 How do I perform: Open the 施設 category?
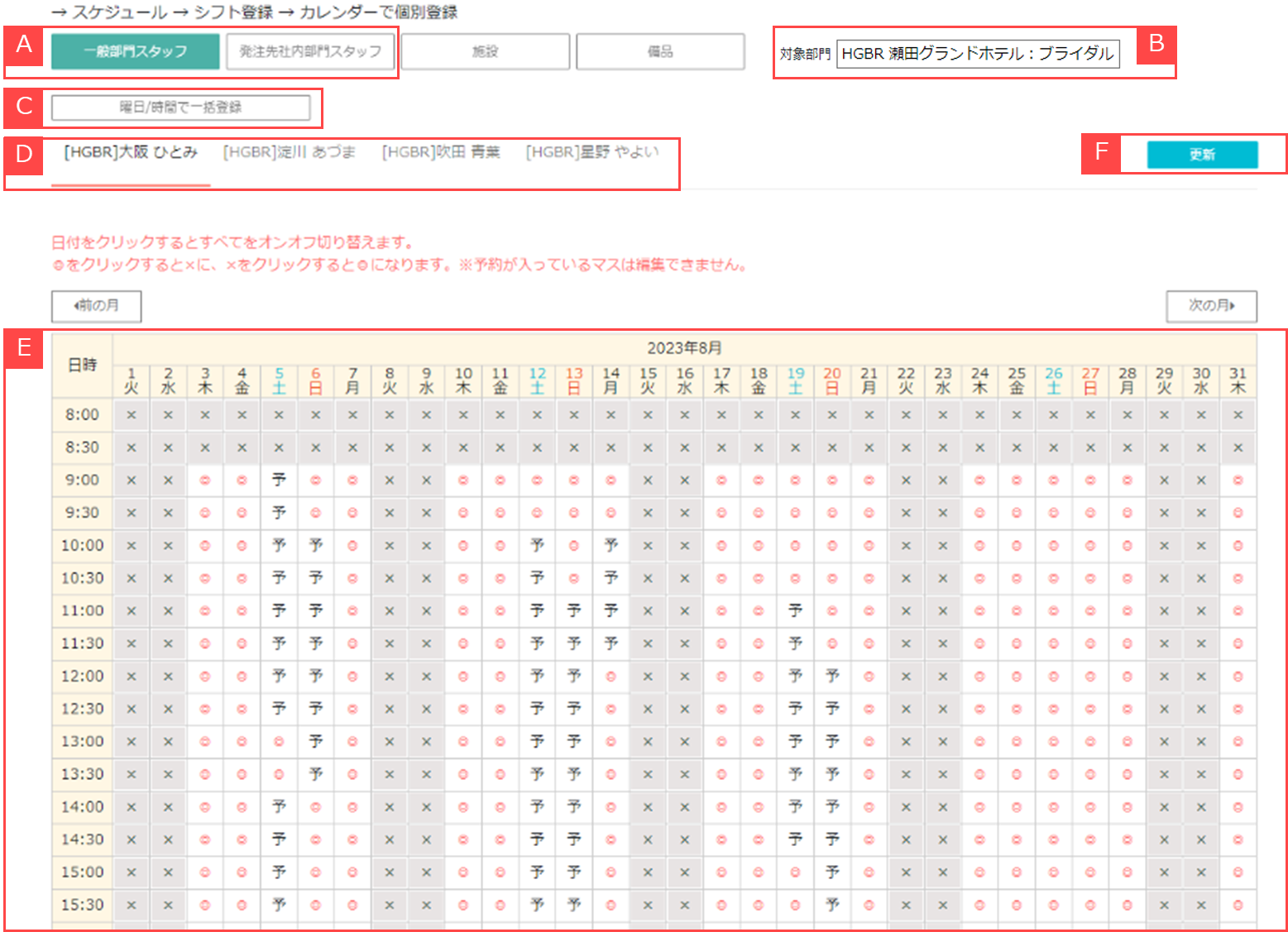[485, 51]
